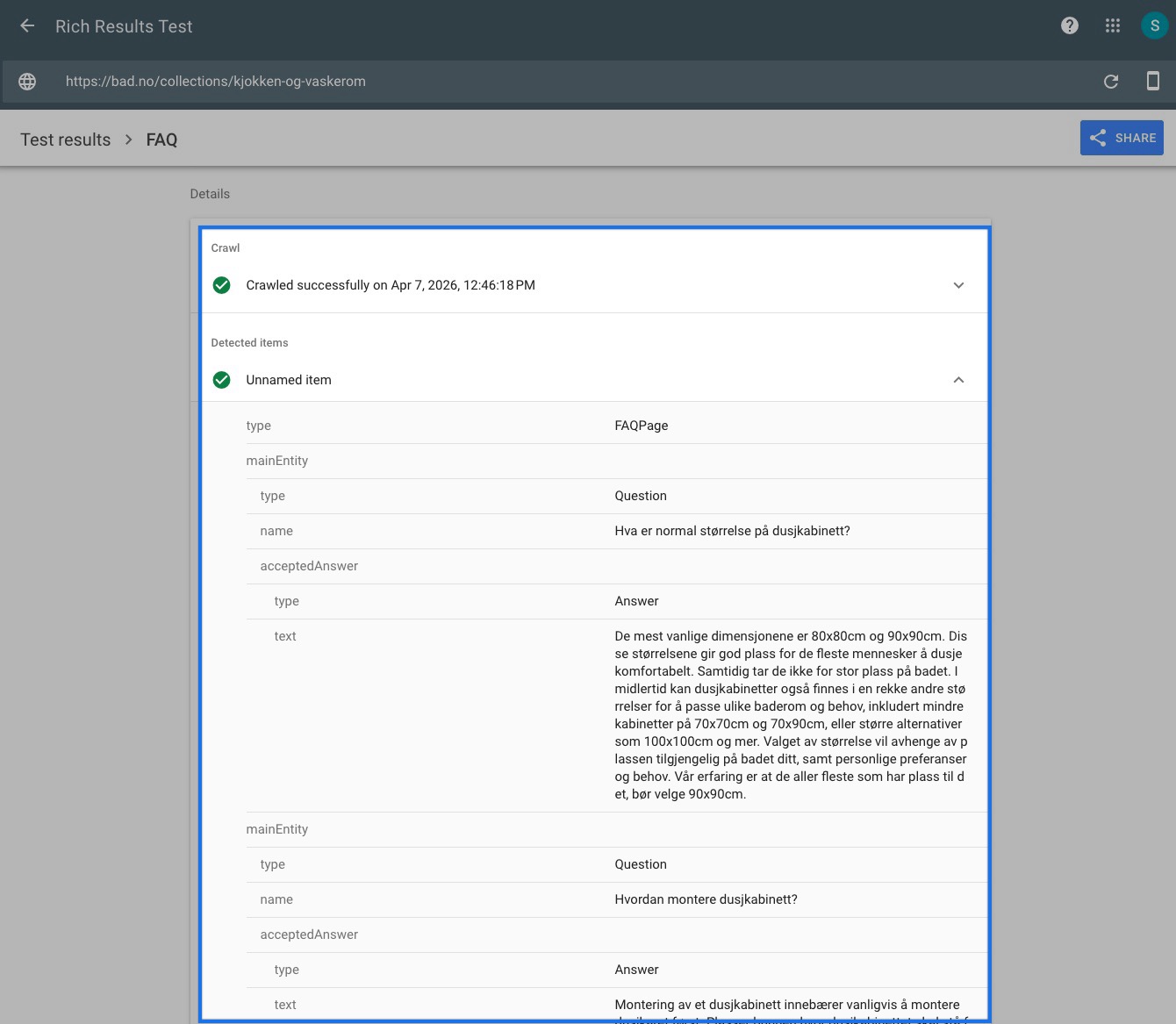Open the Google apps launcher grid
Screen dimensions: 1176x1024
[1112, 25]
